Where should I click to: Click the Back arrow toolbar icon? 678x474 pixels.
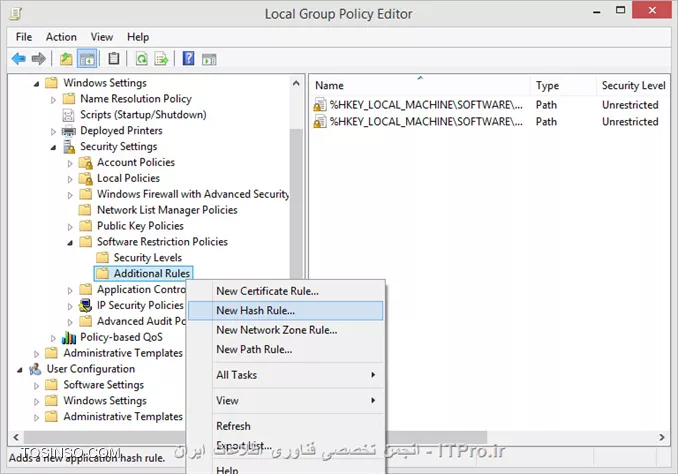coord(18,58)
